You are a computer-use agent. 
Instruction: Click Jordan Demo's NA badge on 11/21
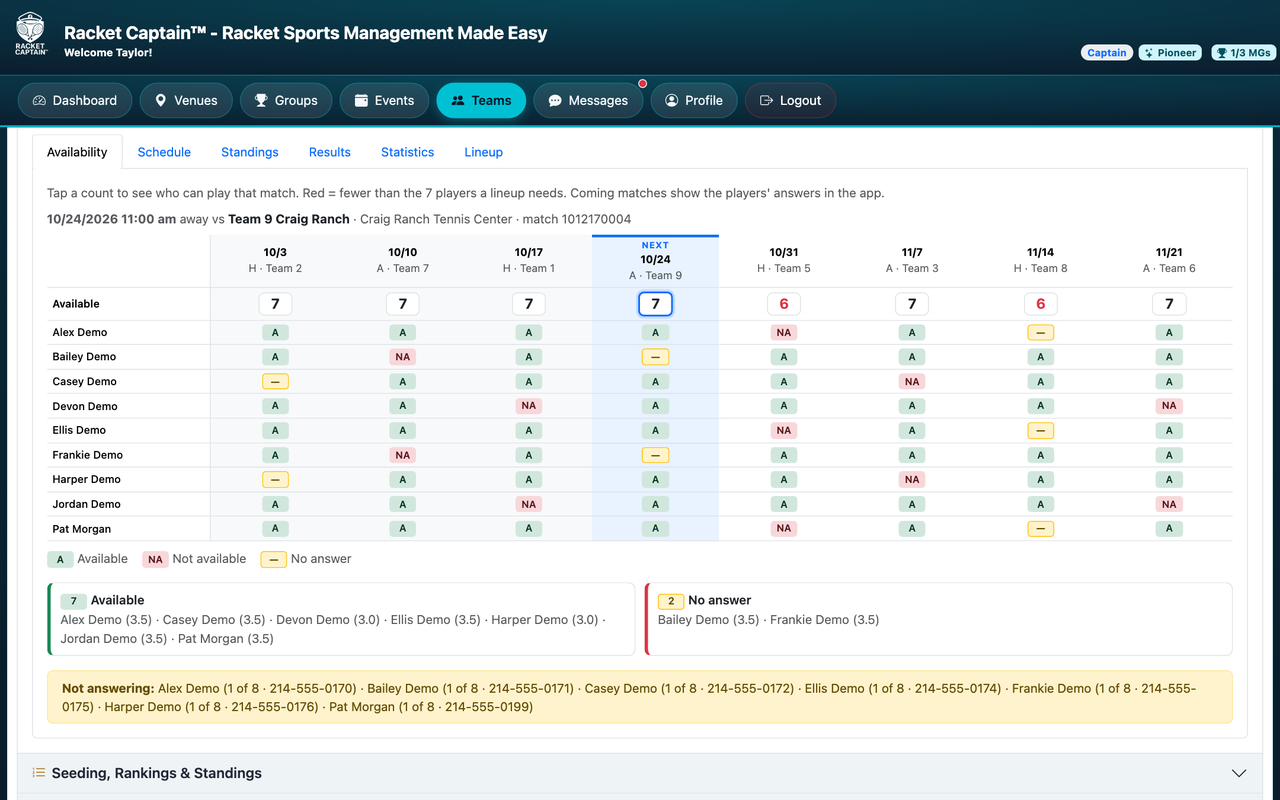coord(1169,504)
